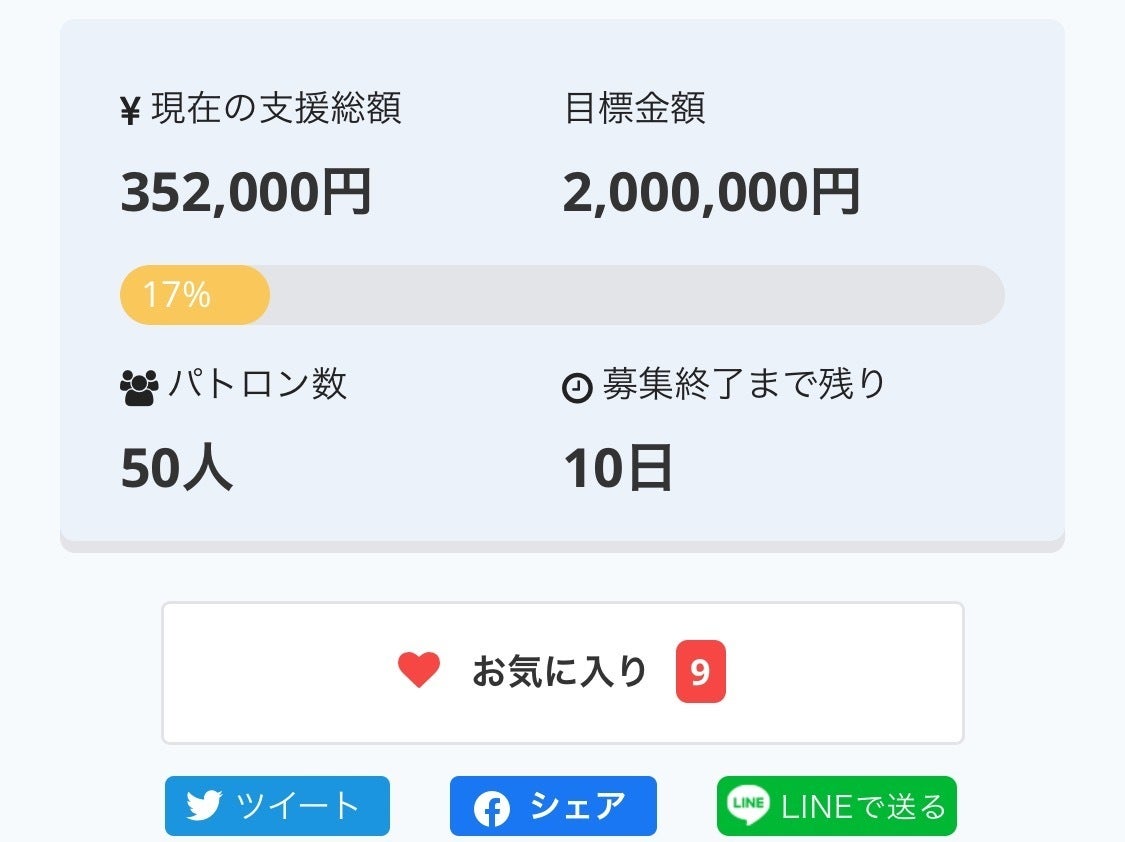Click the clock icon beside 募集終了まで残り
This screenshot has width=1125, height=842.
tap(578, 388)
